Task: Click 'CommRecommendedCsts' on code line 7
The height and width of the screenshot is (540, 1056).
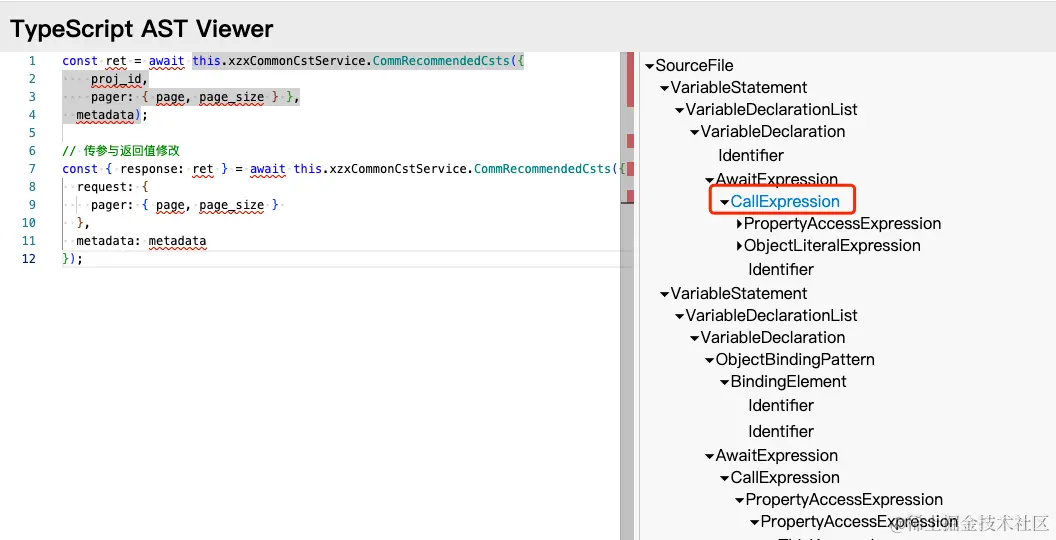Action: (543, 169)
